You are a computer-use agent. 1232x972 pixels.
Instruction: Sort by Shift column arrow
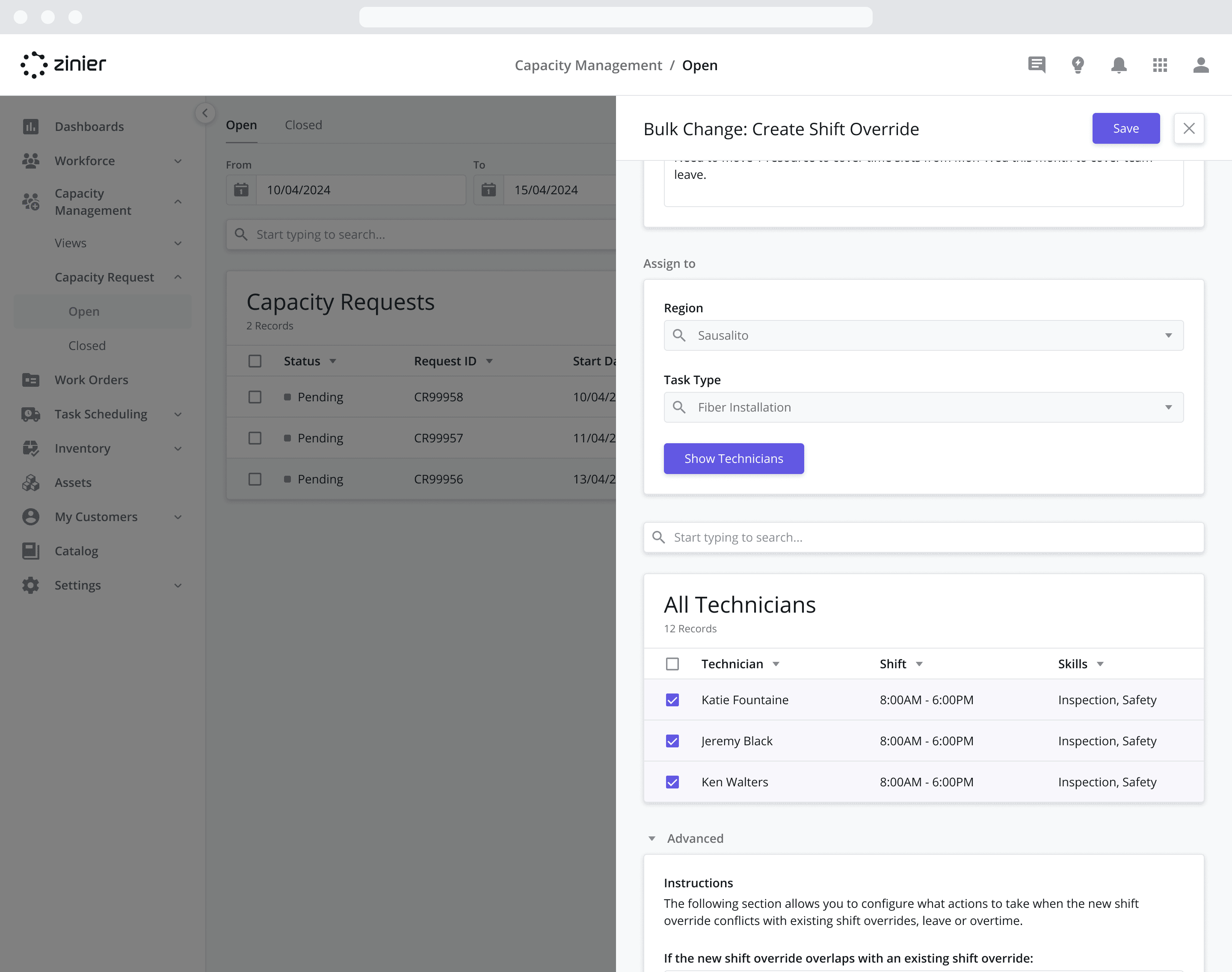pos(919,664)
